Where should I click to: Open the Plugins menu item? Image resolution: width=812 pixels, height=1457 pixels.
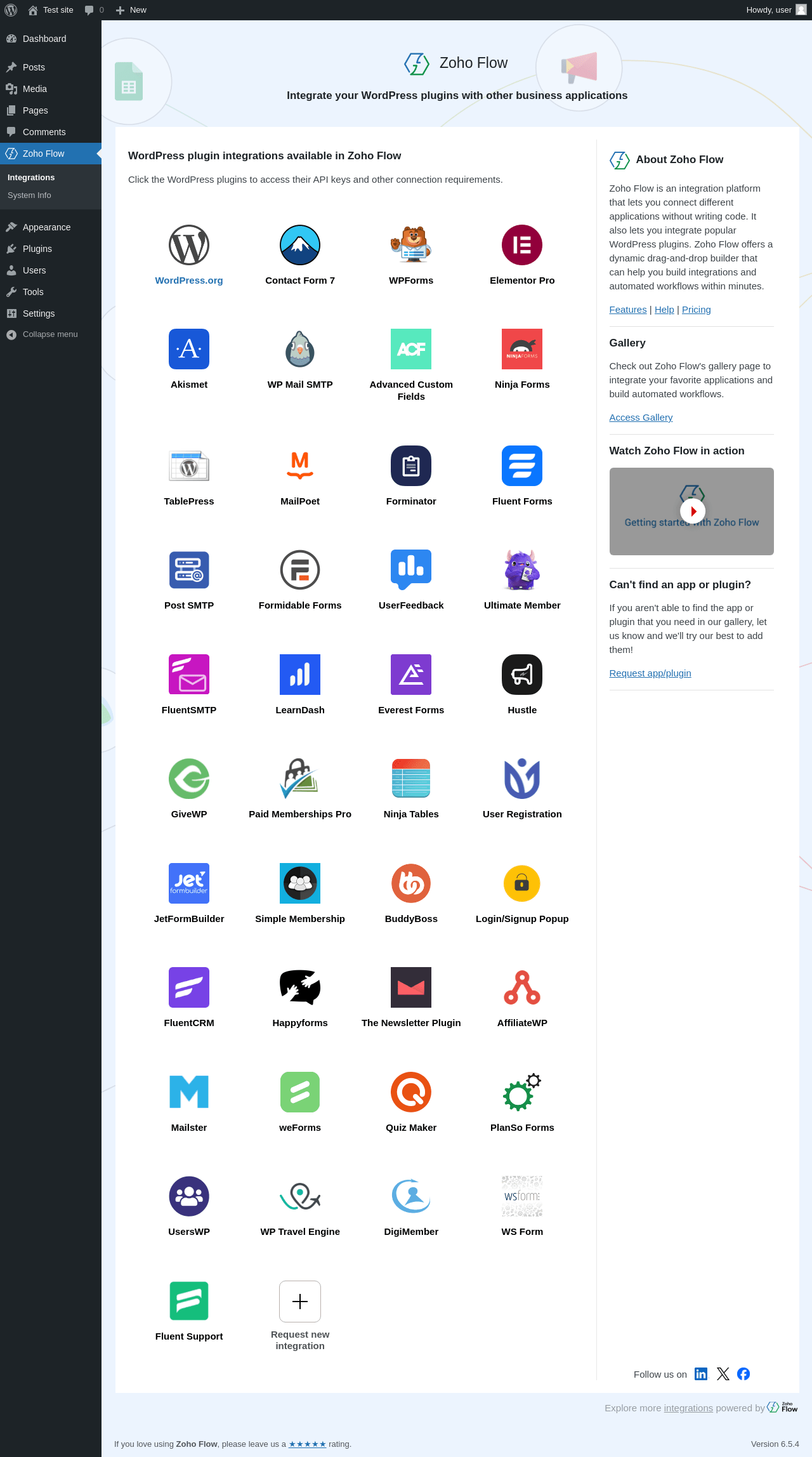click(51, 249)
